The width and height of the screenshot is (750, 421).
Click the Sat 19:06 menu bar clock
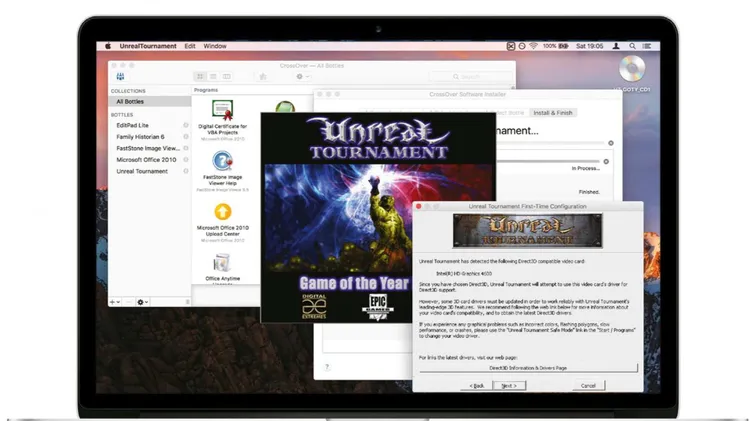point(589,46)
